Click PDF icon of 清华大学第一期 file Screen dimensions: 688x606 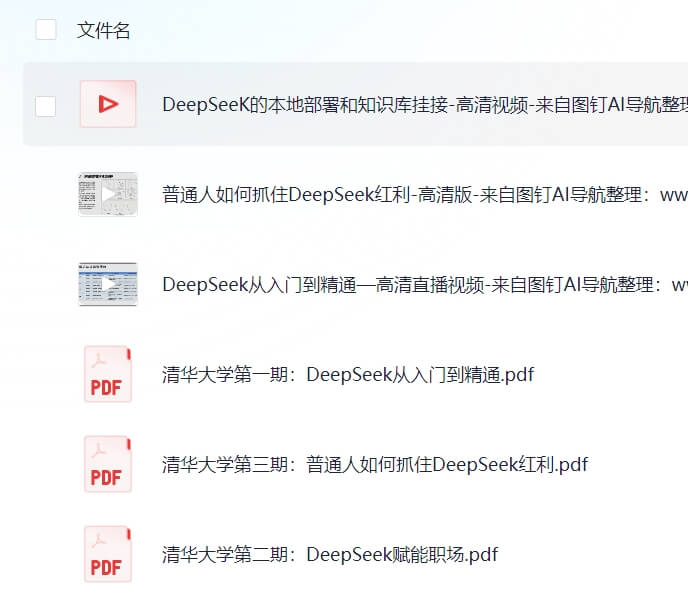pyautogui.click(x=108, y=374)
